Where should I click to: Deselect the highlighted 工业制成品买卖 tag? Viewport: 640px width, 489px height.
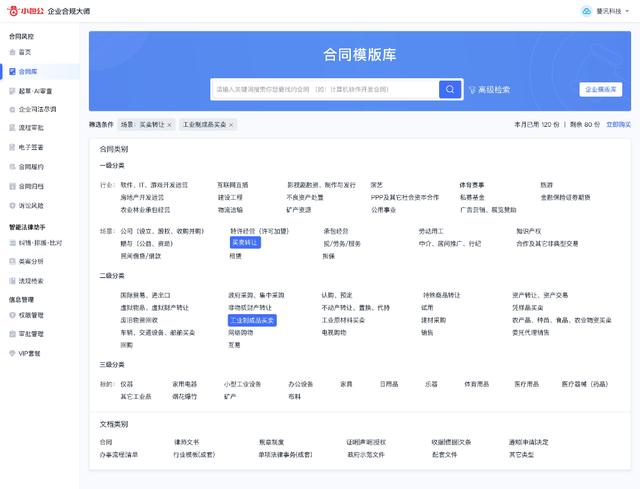coord(252,320)
